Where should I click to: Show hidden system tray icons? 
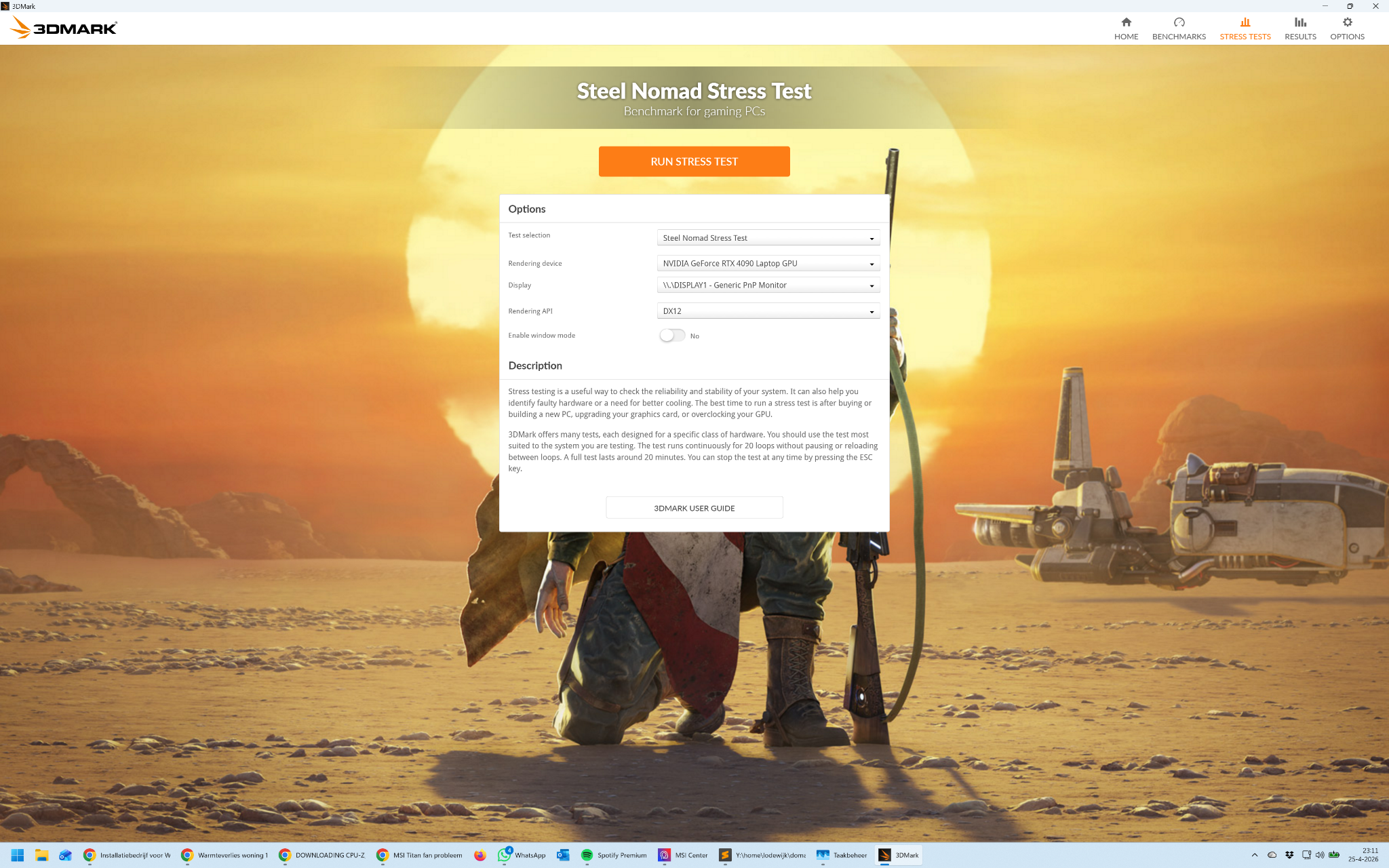[1255, 855]
